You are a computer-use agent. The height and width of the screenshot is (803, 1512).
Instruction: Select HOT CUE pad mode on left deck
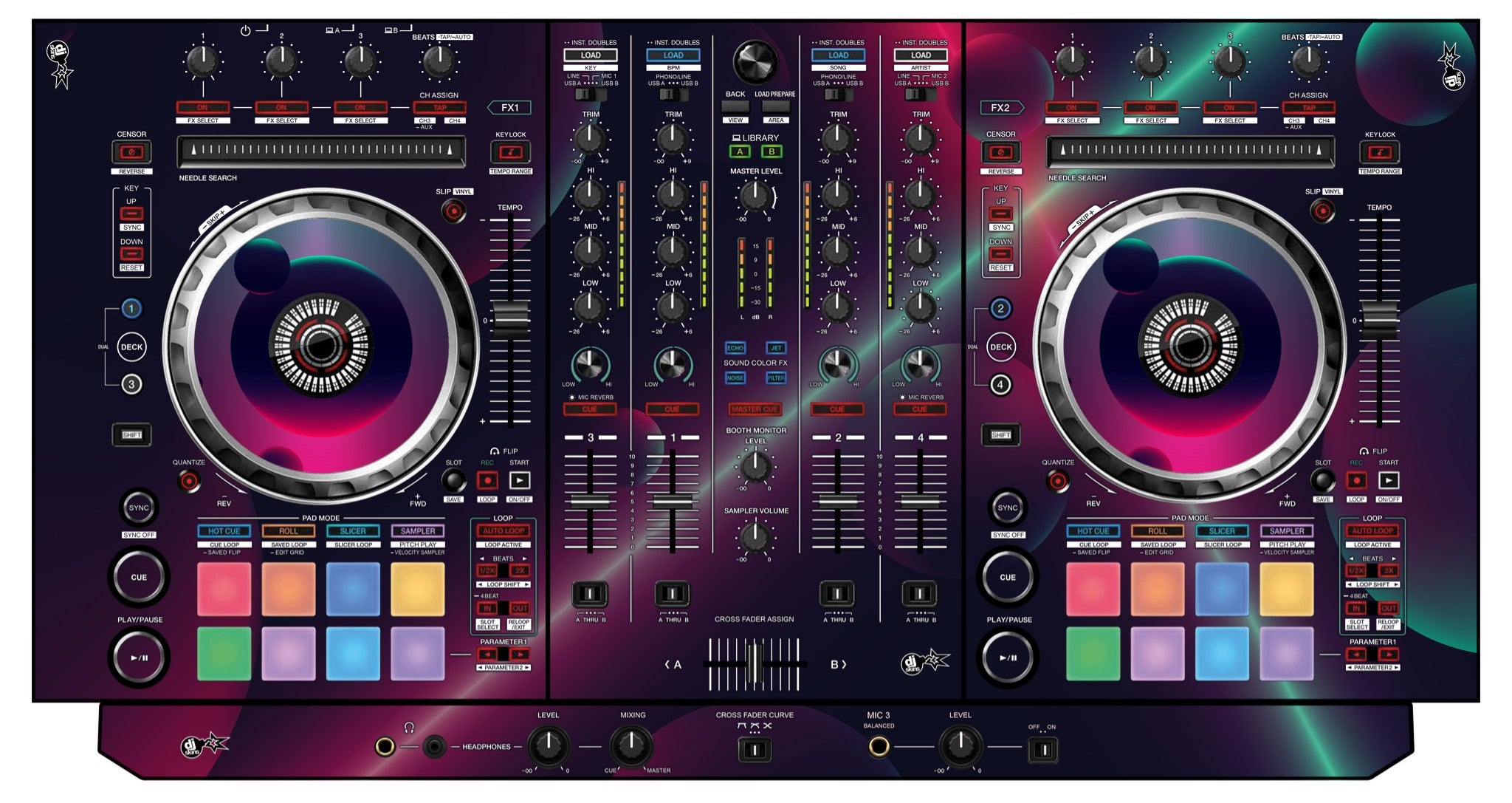(224, 531)
